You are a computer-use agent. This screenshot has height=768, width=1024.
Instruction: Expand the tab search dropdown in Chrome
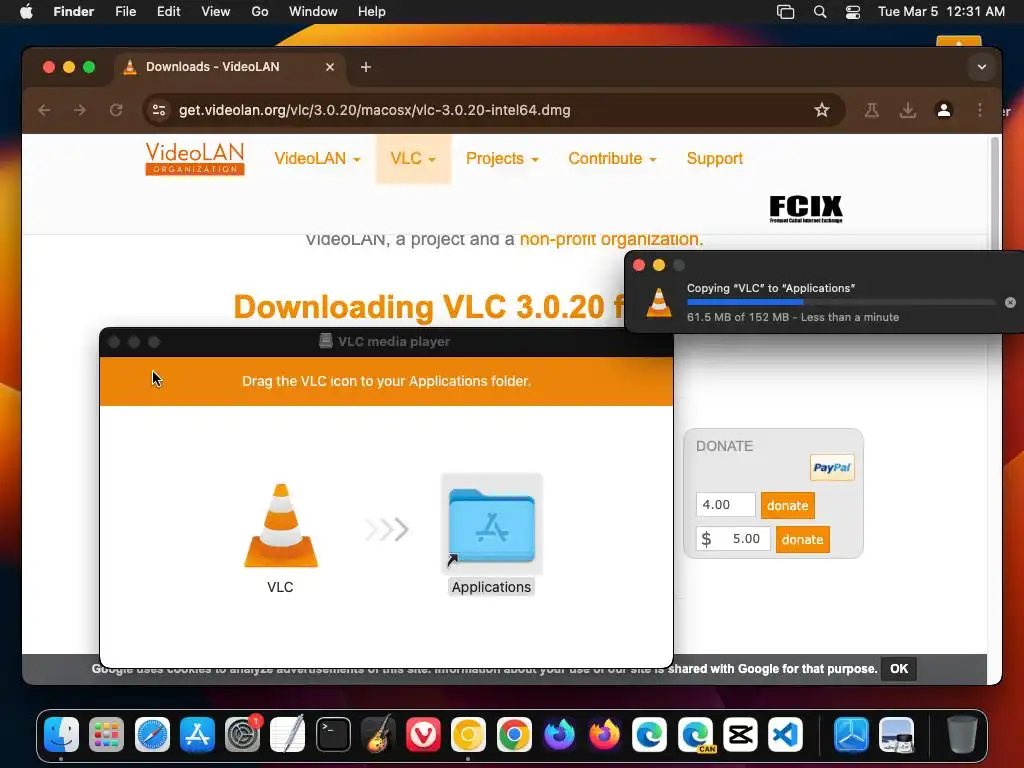point(982,67)
